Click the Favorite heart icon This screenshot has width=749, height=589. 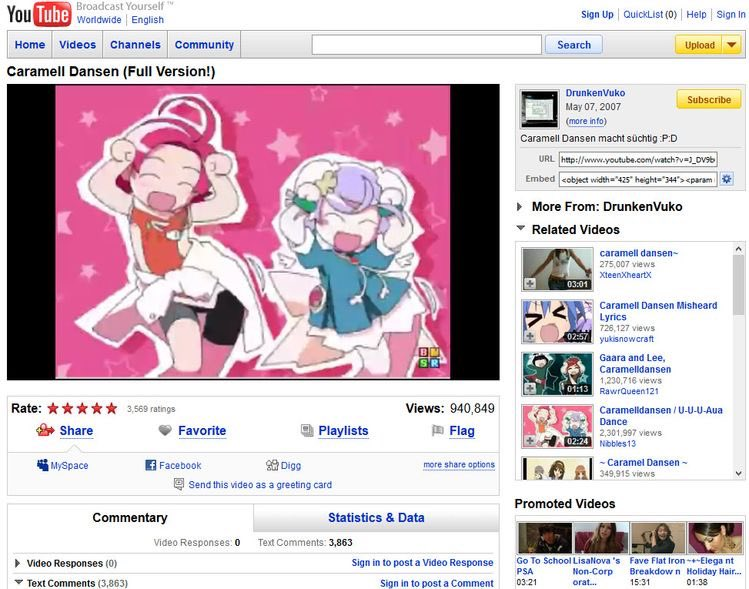[165, 430]
